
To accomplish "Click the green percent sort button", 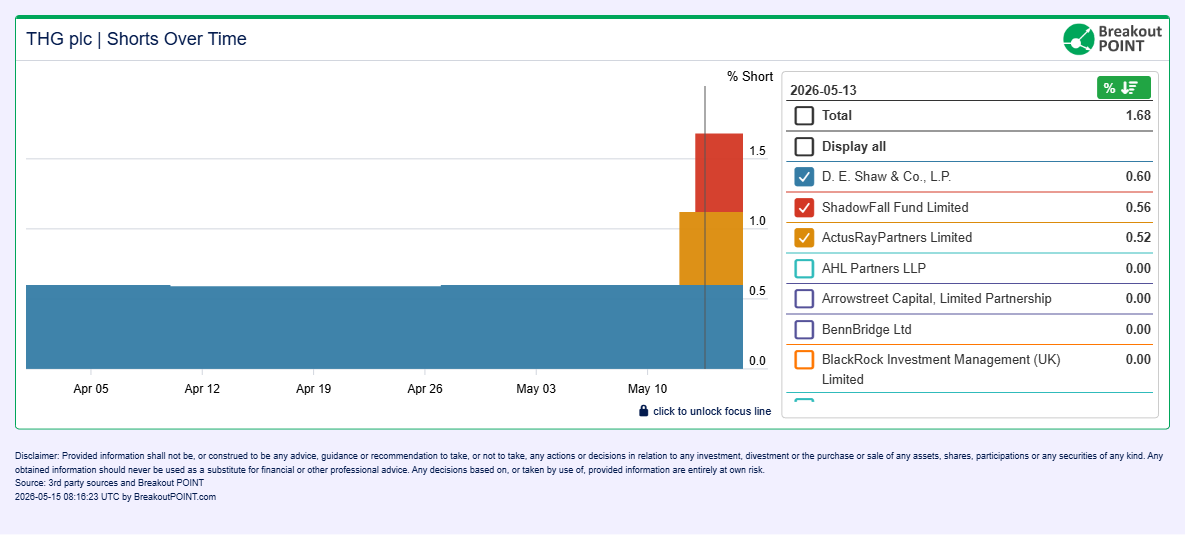I will pyautogui.click(x=1124, y=88).
